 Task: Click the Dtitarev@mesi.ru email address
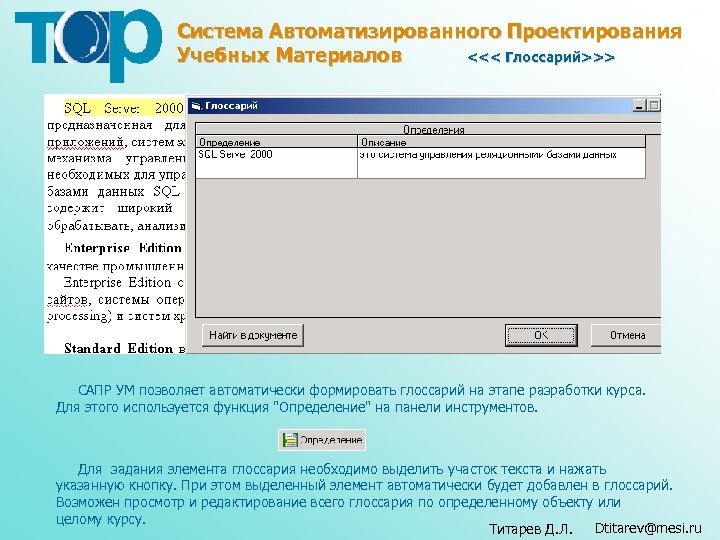(648, 528)
